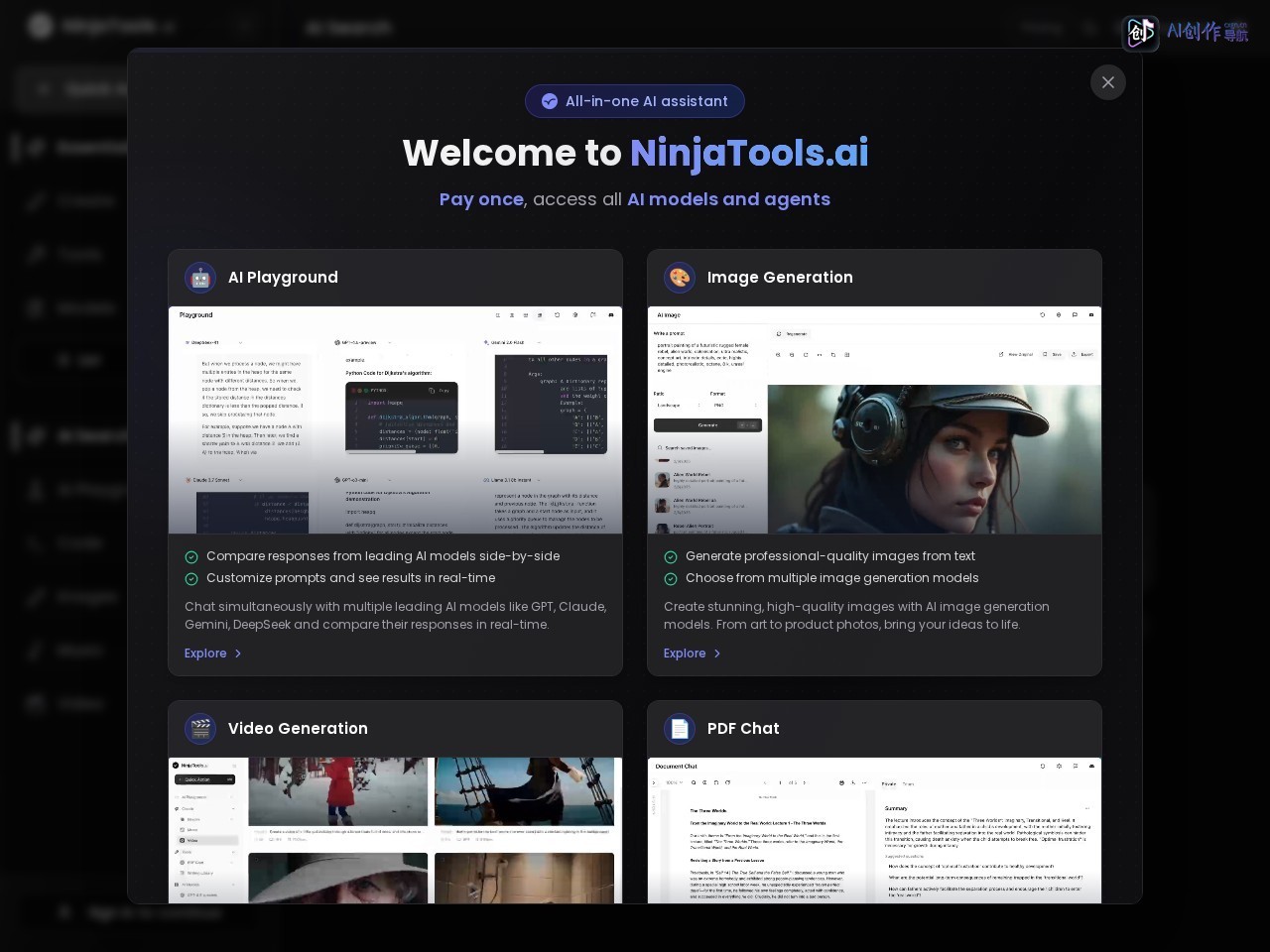Click the text 'Generate professional-quality images from text'
1270x952 pixels.
pyautogui.click(x=830, y=556)
